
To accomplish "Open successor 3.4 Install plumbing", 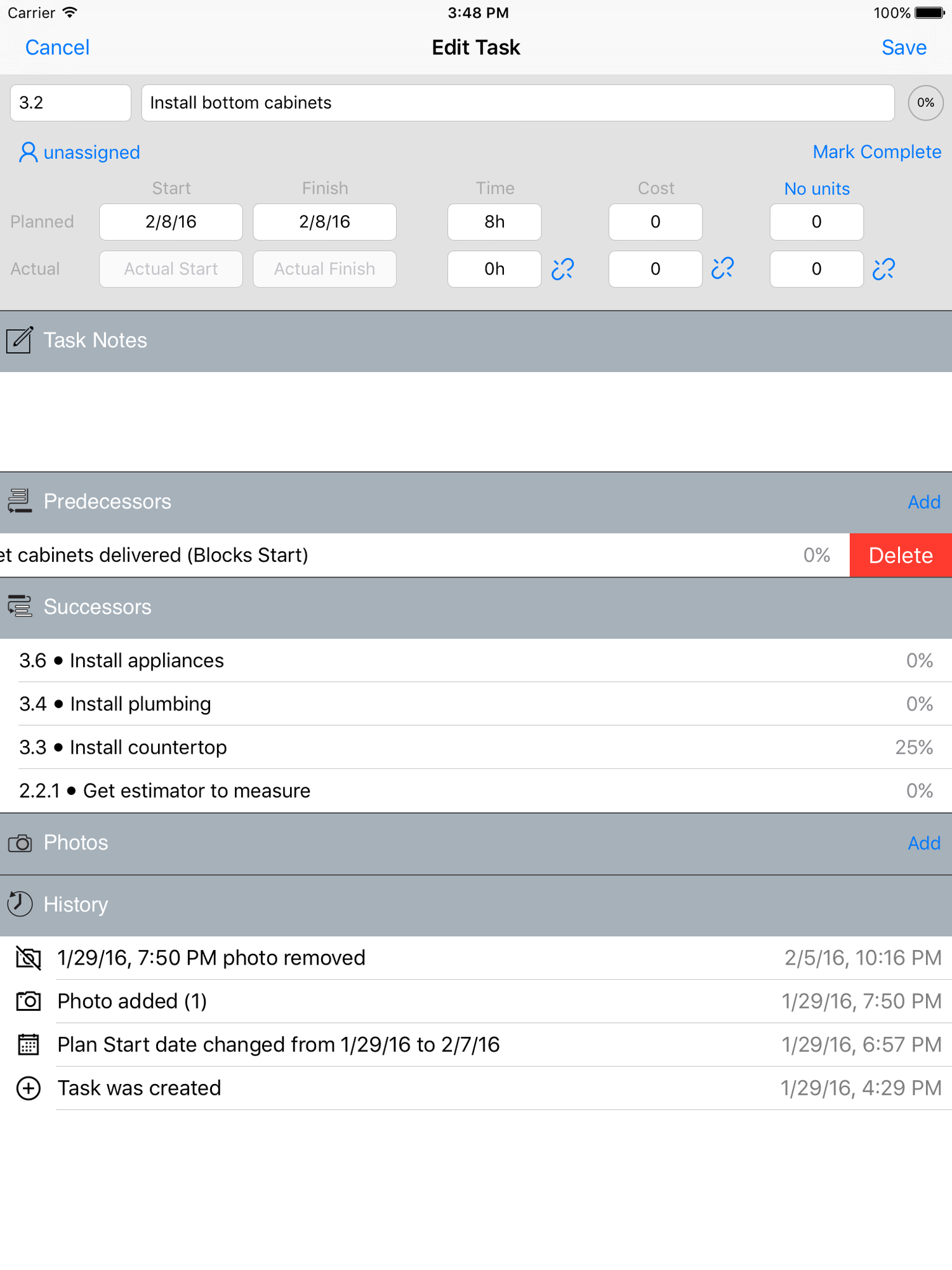I will [x=476, y=704].
